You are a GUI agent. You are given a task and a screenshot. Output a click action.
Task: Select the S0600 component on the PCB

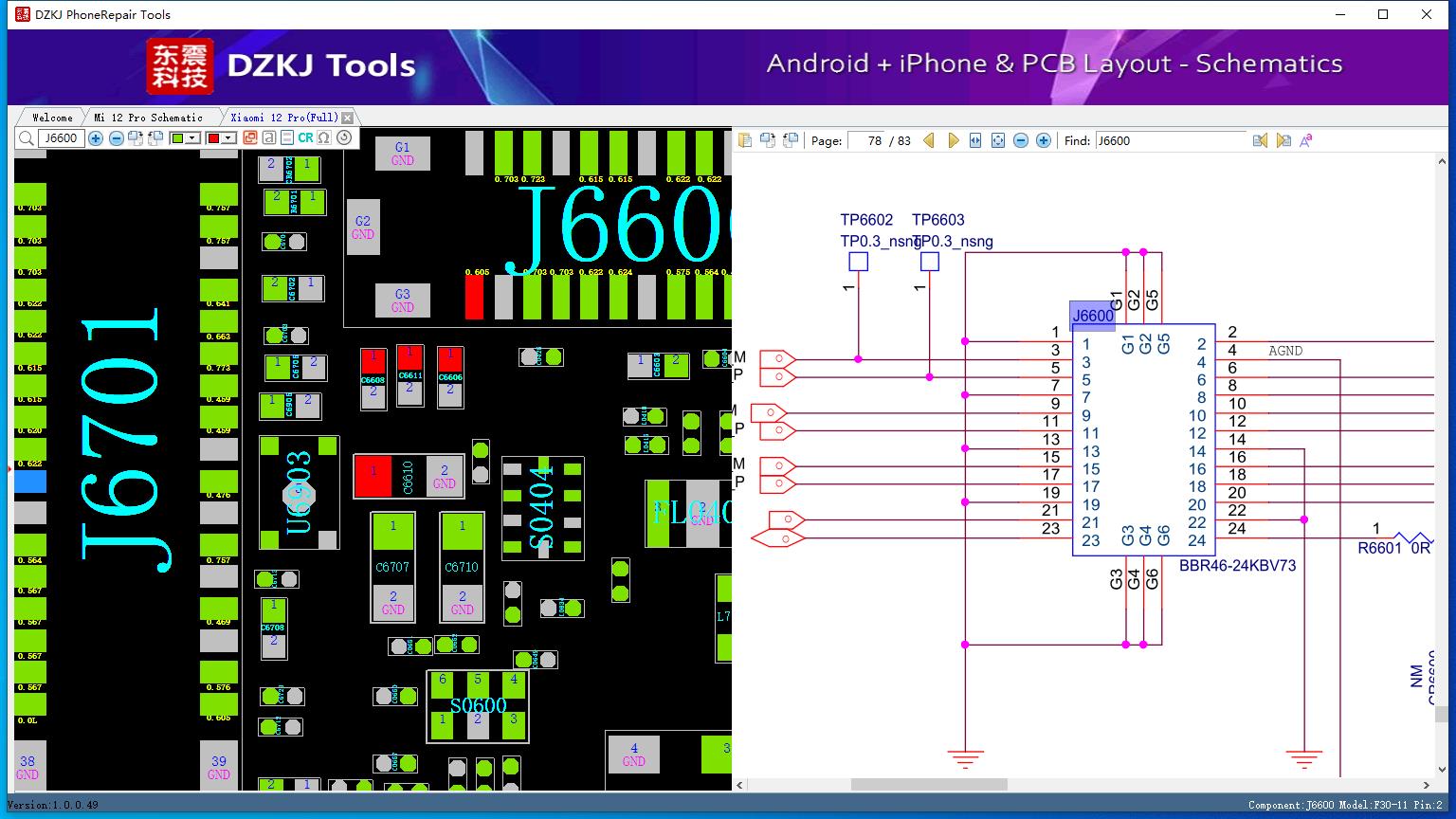478,706
